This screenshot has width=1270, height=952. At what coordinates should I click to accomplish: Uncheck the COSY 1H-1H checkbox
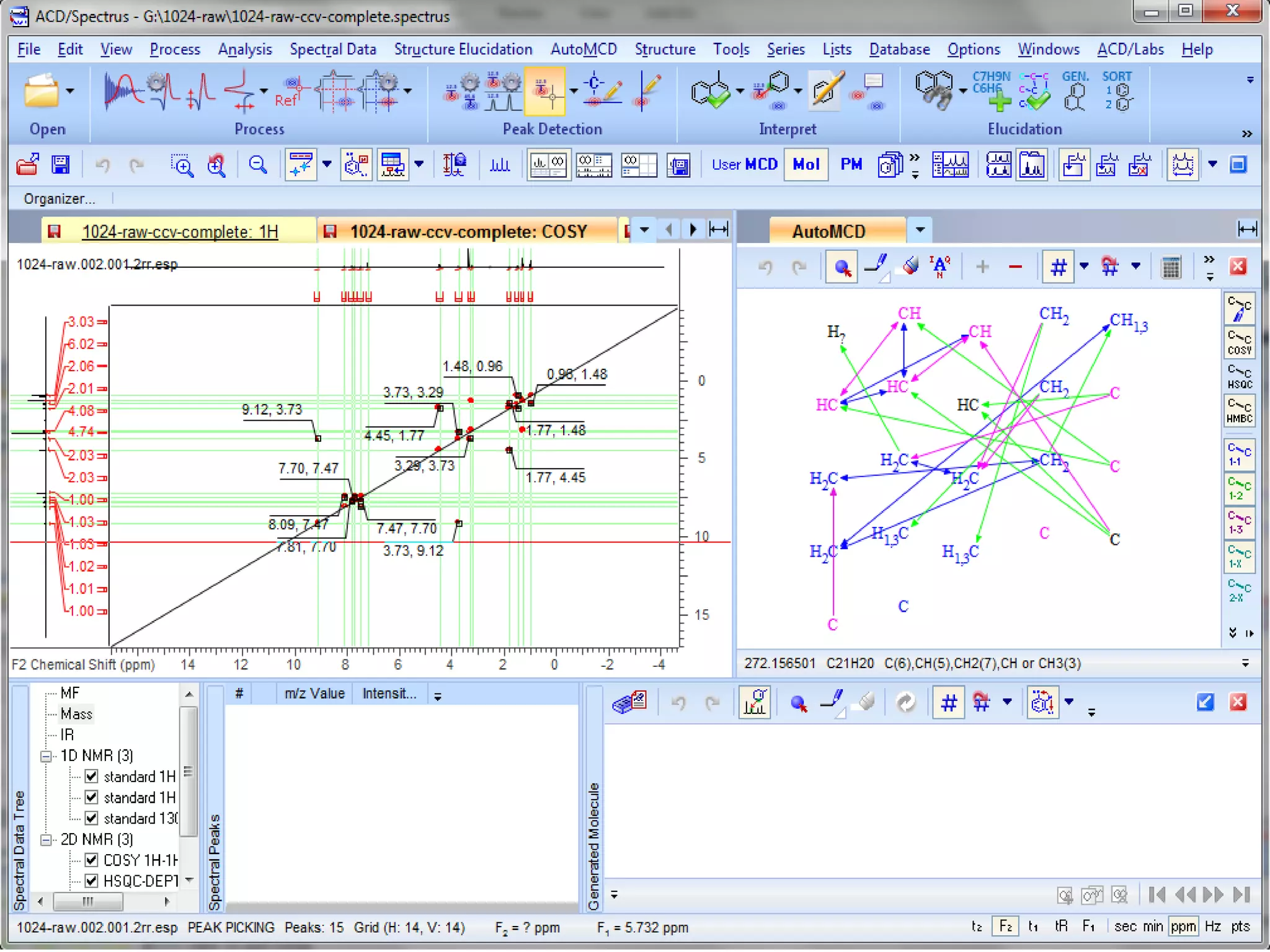92,860
